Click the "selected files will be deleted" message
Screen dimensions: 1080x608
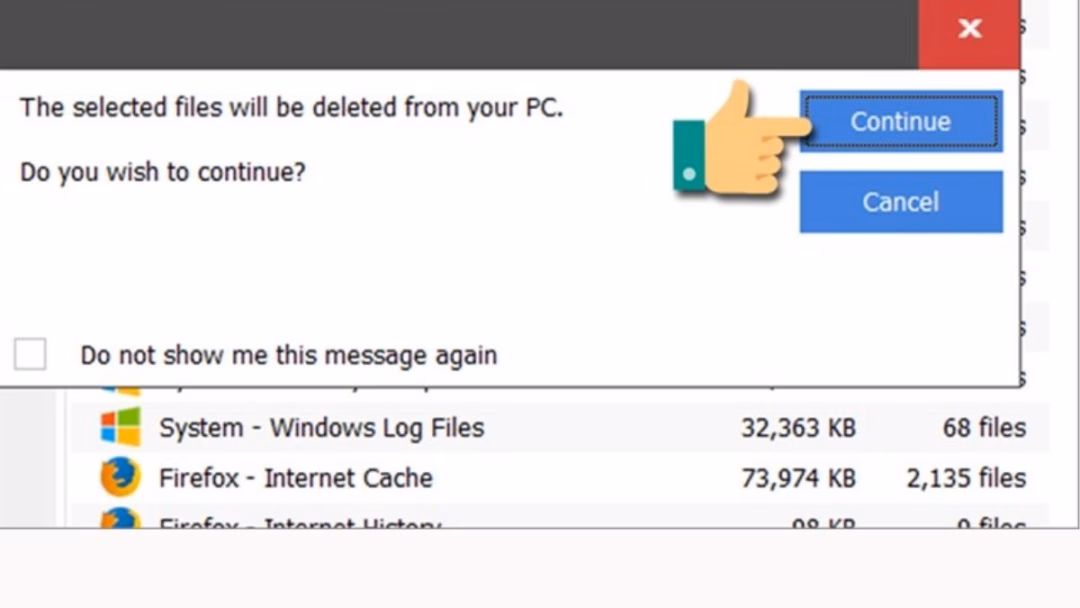[x=291, y=107]
